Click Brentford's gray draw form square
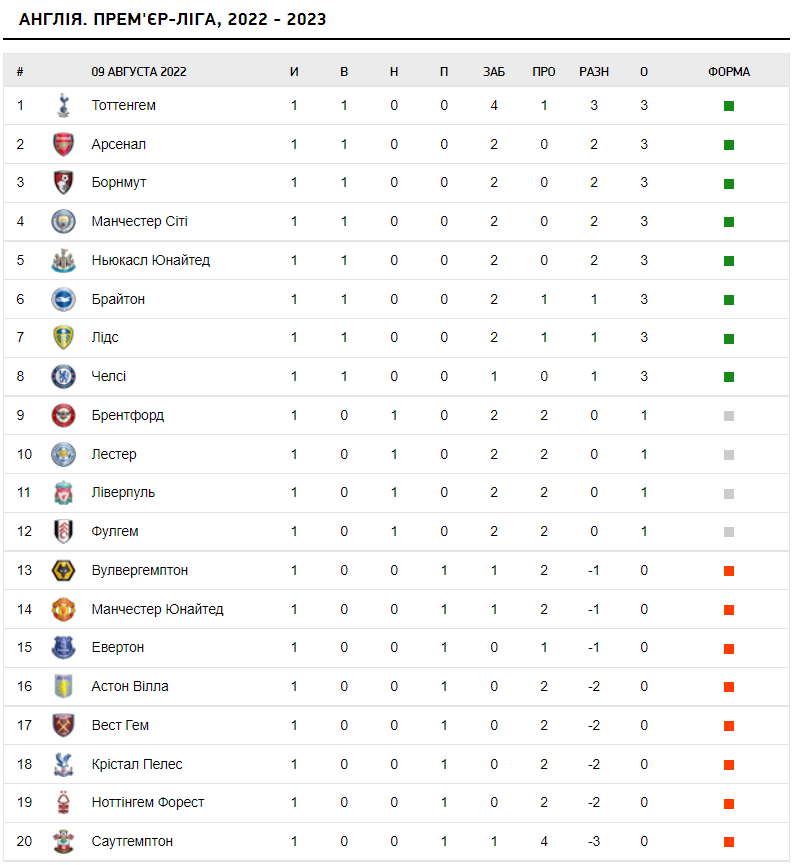 tap(729, 416)
